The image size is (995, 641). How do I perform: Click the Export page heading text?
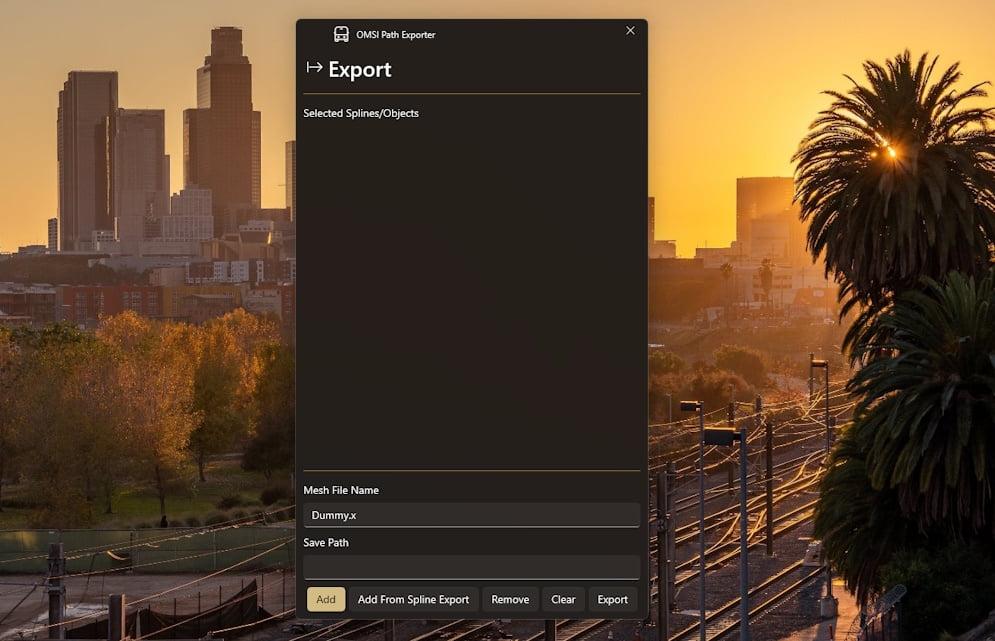click(x=360, y=69)
